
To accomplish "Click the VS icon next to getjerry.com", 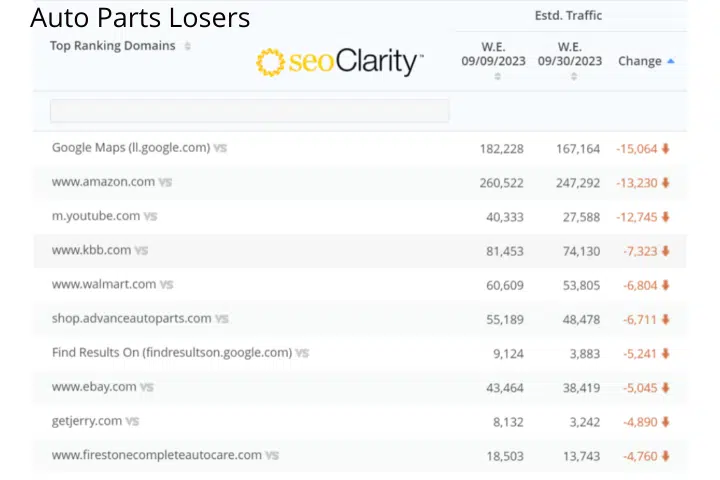I will (132, 421).
